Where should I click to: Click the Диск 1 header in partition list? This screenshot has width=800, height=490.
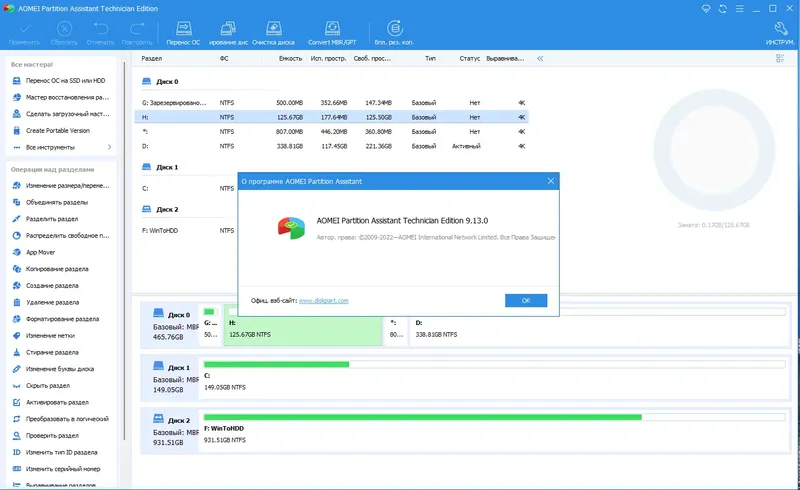point(160,167)
